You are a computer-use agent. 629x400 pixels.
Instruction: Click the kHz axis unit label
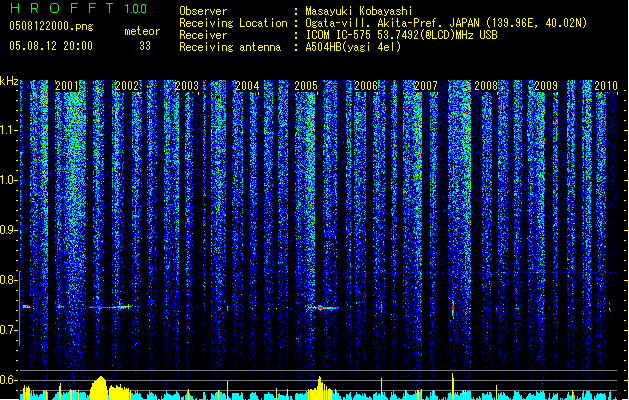point(9,81)
